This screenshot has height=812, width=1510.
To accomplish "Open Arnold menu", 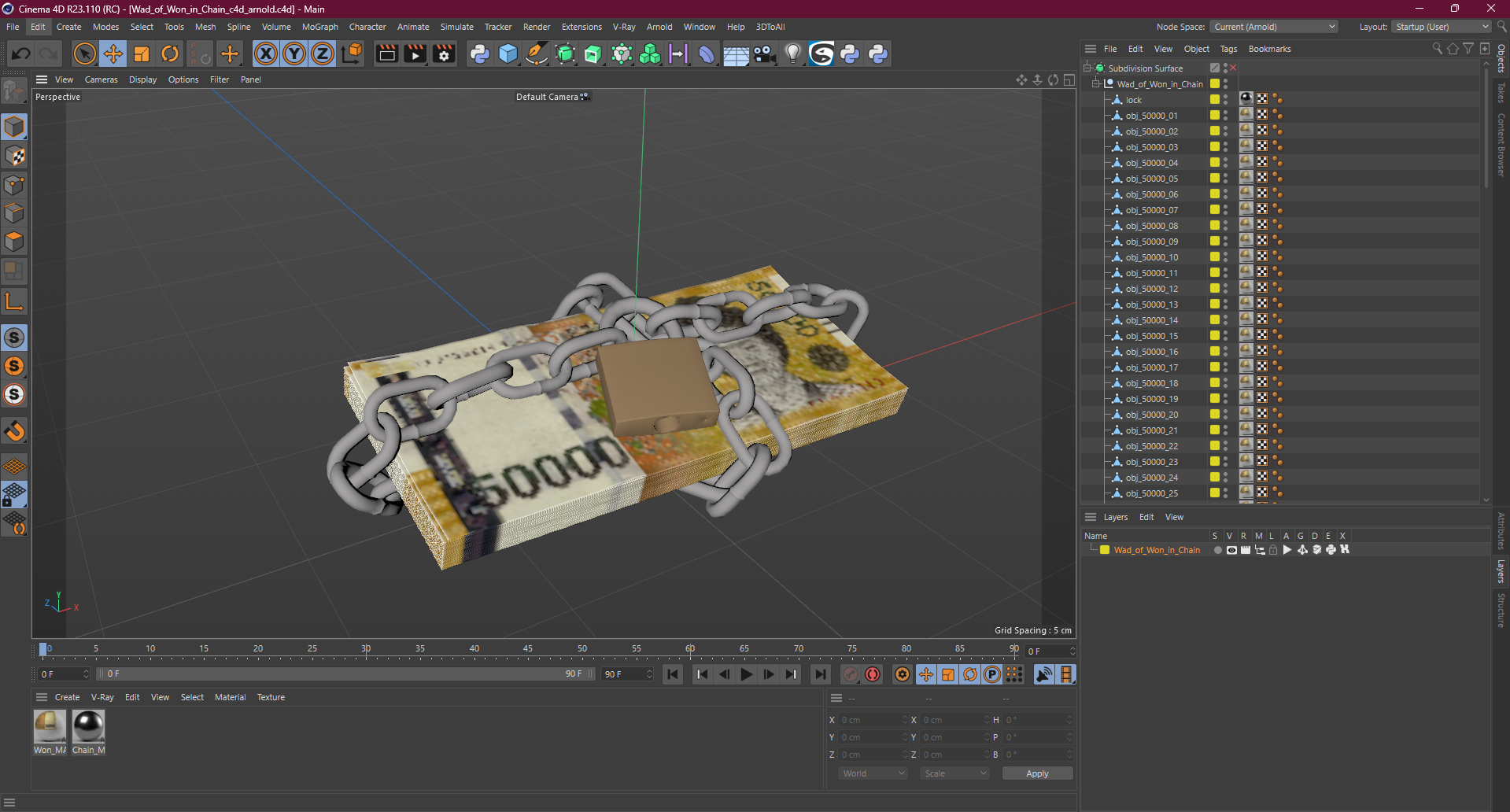I will tap(659, 27).
